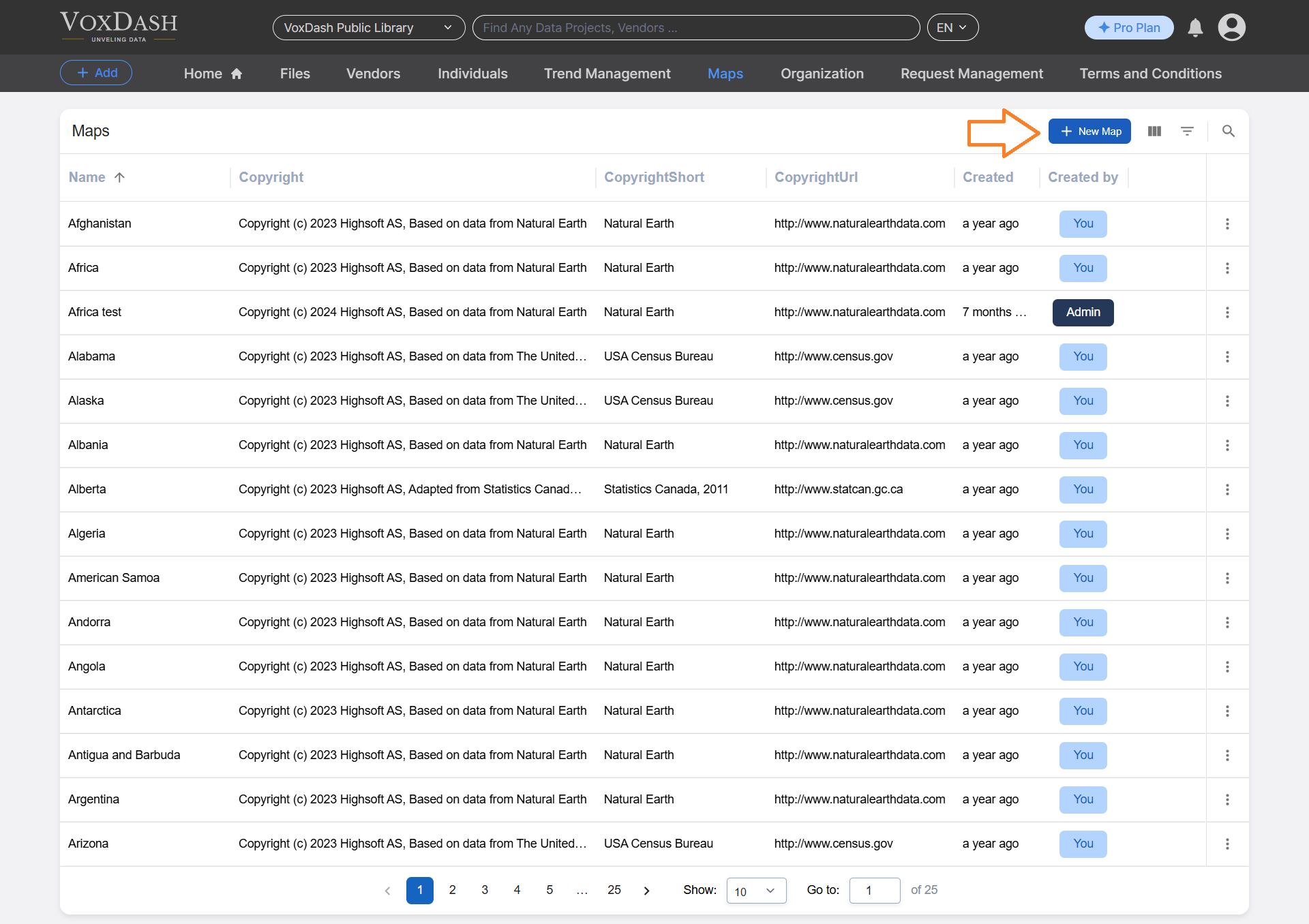Open the table filter icon

(1187, 131)
